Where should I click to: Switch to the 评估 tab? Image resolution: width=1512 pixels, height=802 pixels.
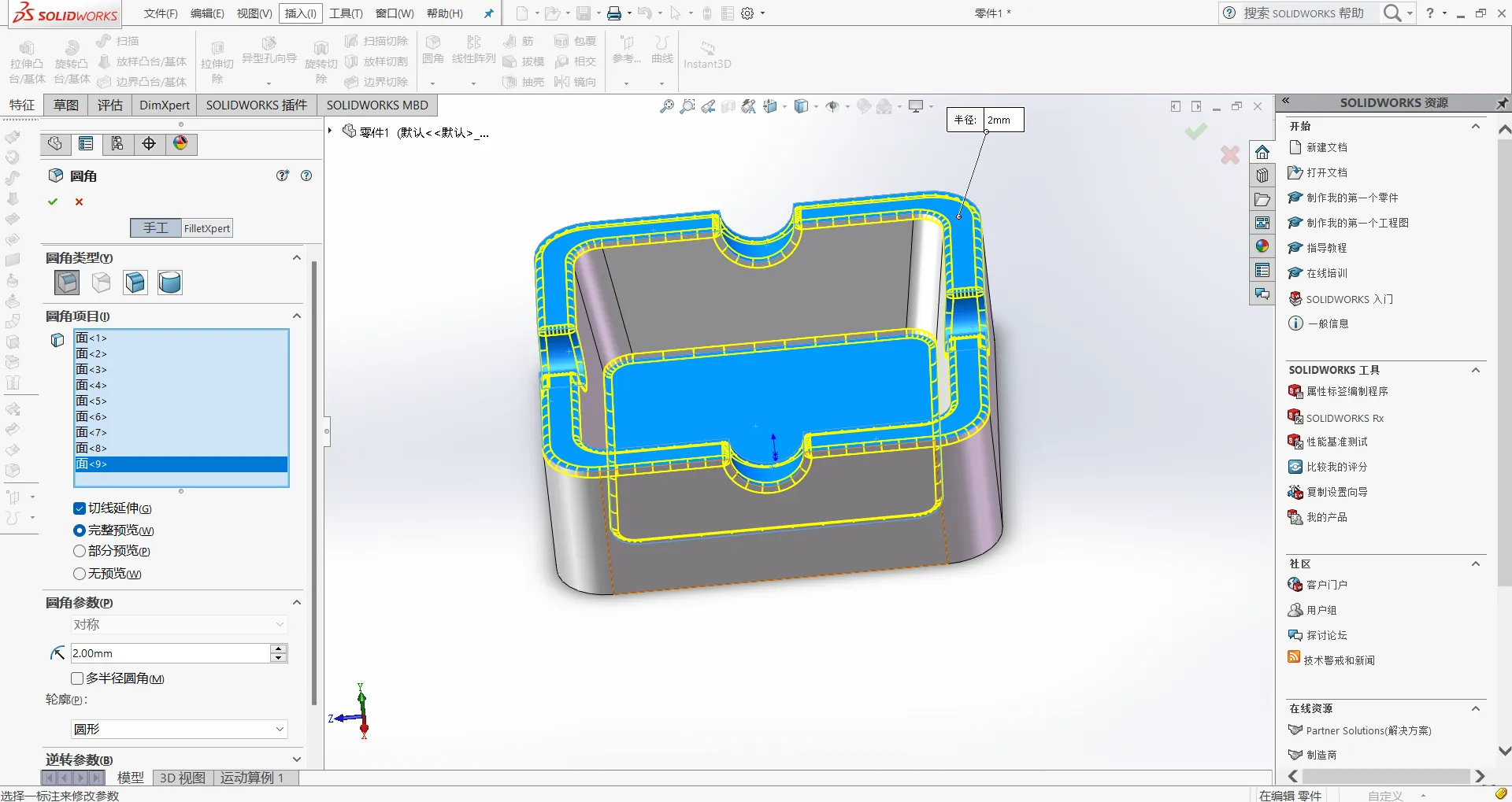(x=110, y=105)
